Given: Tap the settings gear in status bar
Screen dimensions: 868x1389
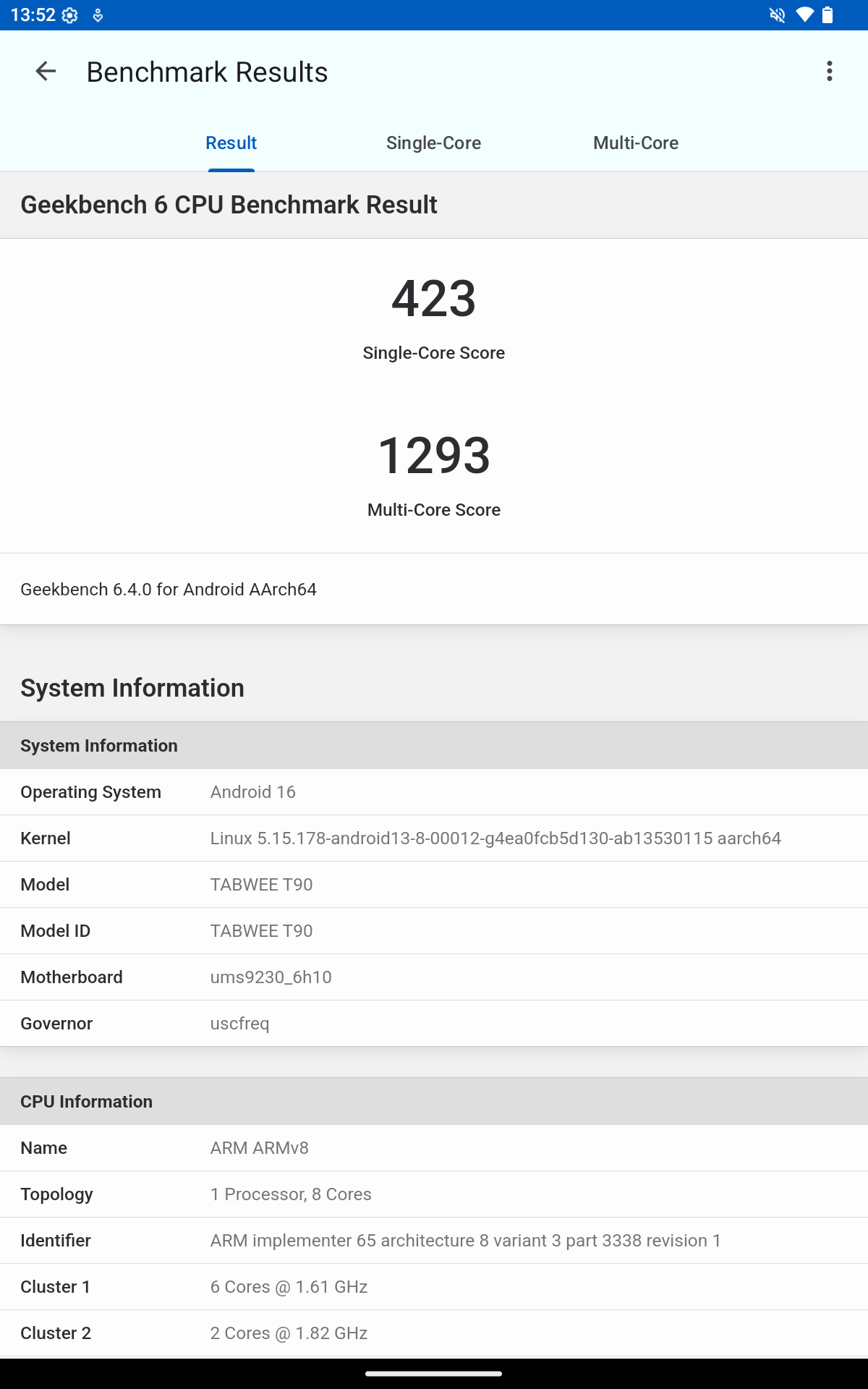Looking at the screenshot, I should (70, 15).
